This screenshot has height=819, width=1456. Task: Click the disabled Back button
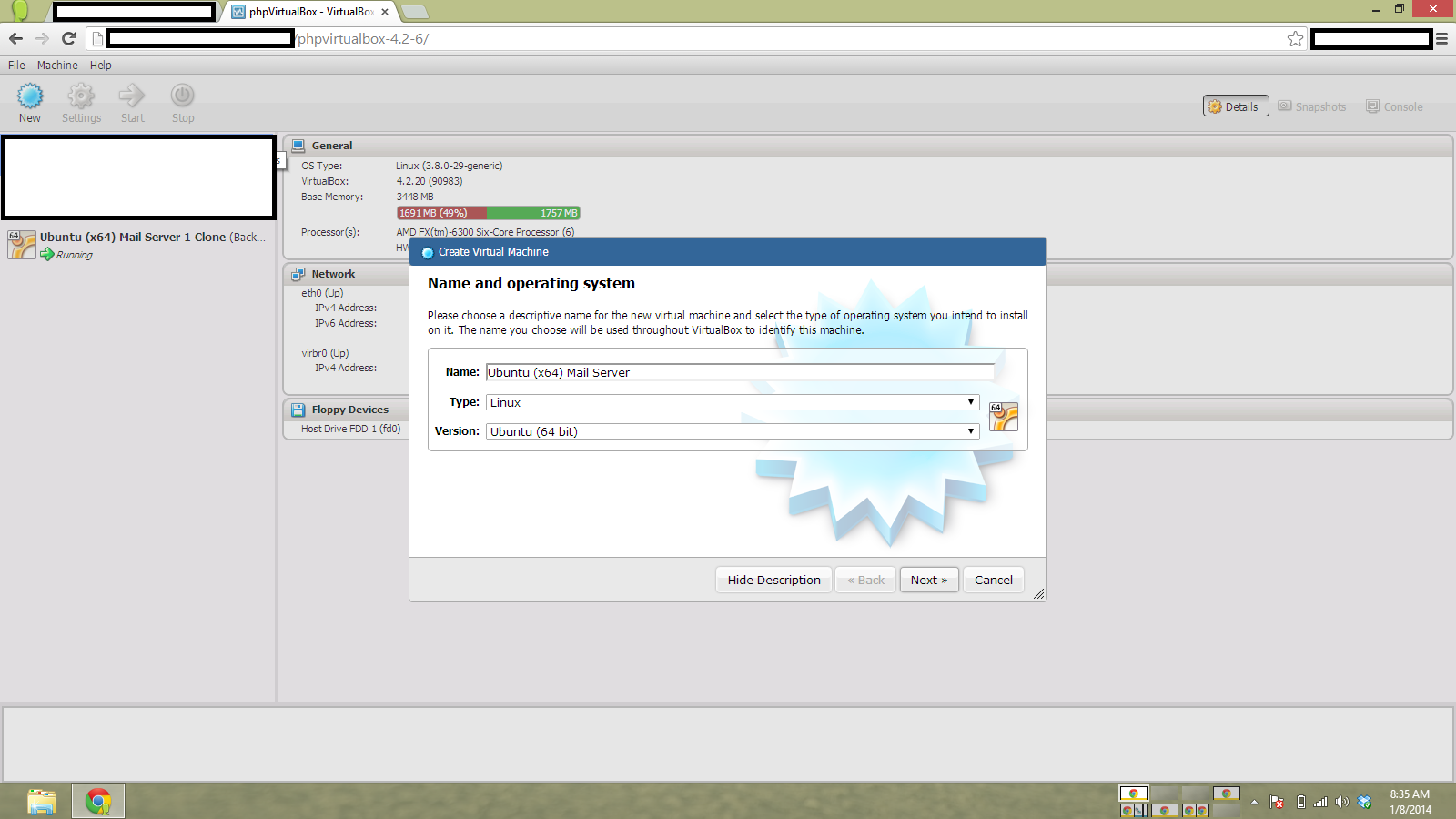tap(865, 580)
